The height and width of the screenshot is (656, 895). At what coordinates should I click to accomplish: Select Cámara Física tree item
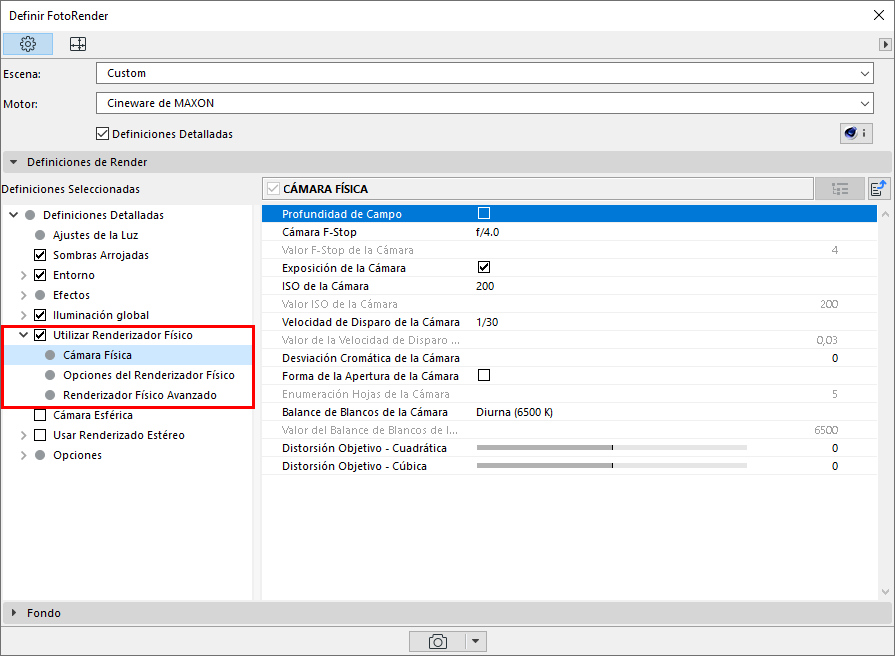[98, 355]
